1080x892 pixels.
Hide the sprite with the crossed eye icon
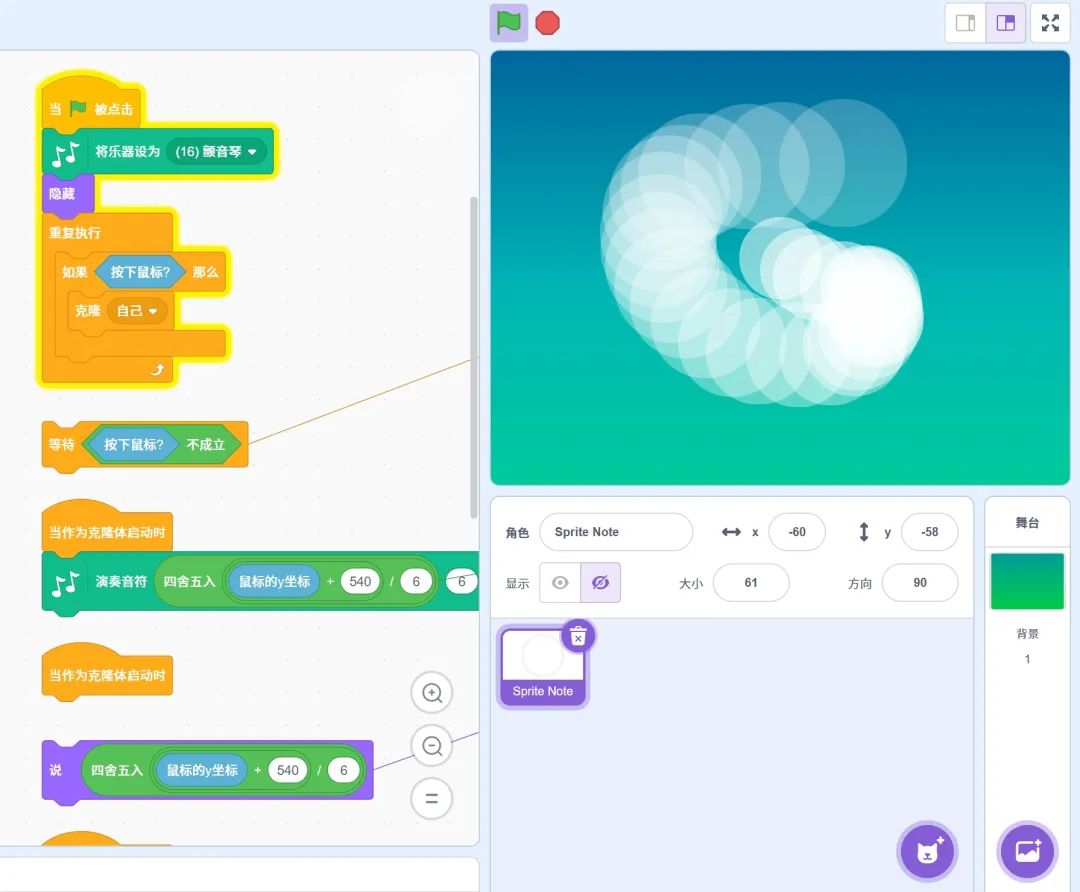[x=601, y=583]
